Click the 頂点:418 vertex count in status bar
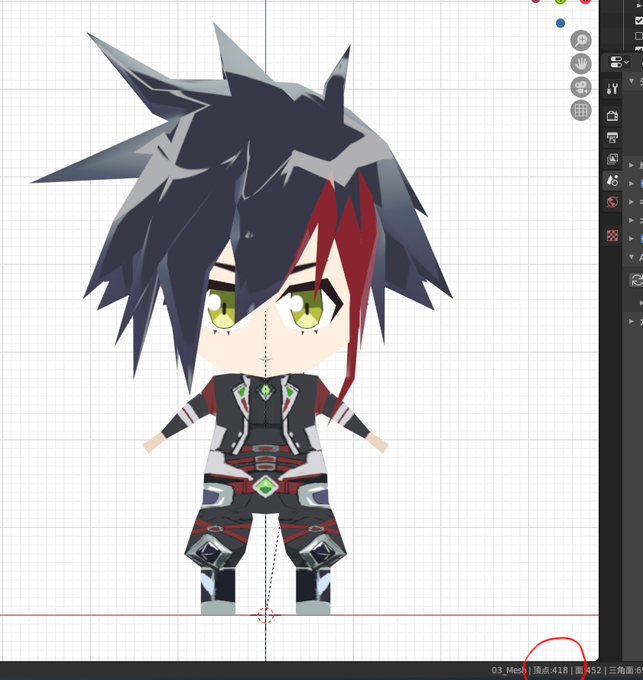 pos(550,670)
